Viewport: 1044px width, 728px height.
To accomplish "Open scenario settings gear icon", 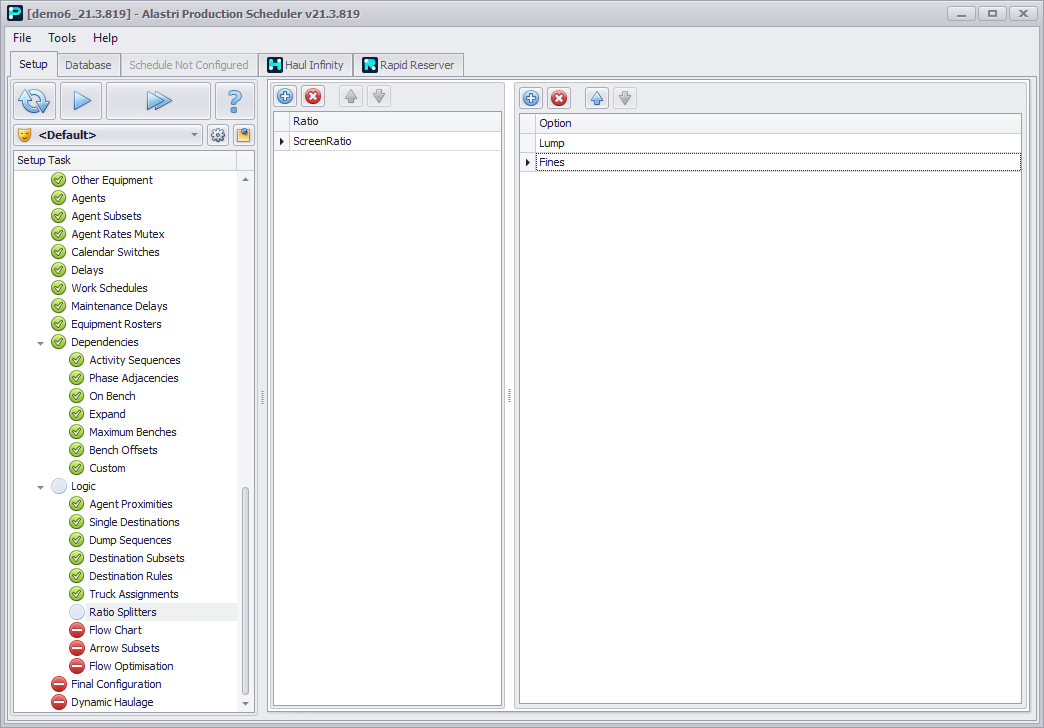I will [x=218, y=135].
